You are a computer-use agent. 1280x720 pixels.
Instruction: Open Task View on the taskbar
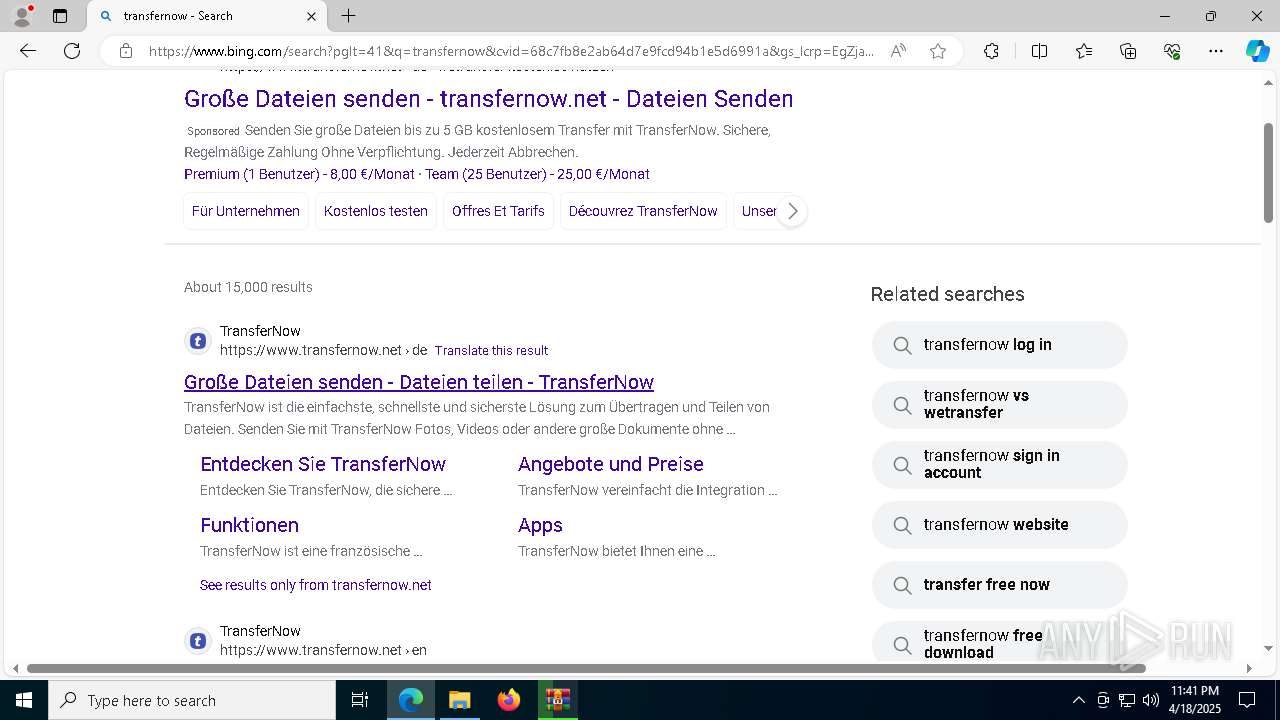coord(360,700)
